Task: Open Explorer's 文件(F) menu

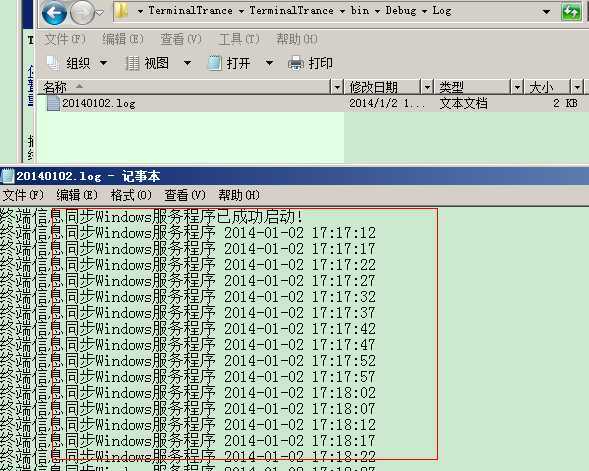Action: 65,39
